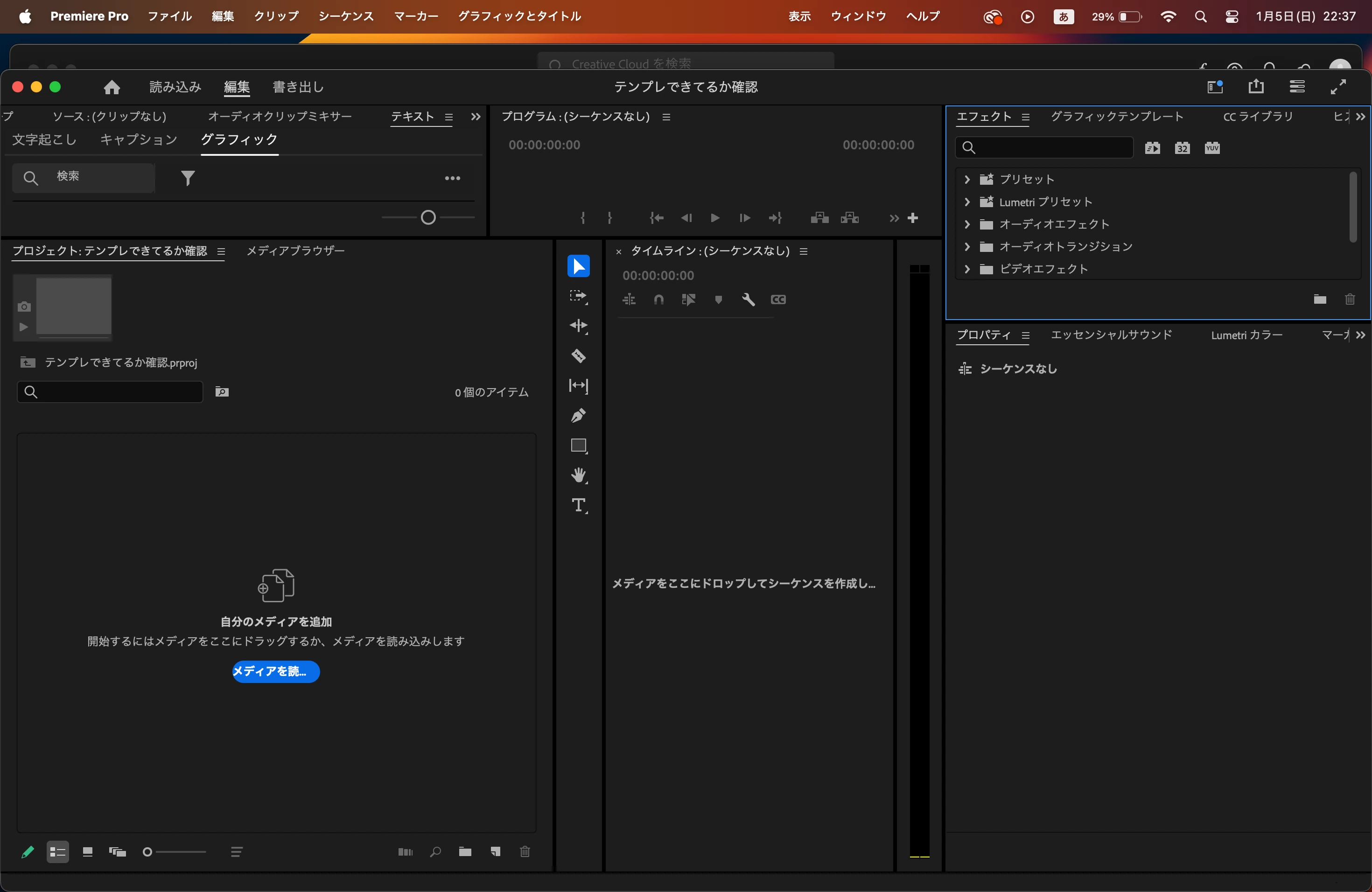Image resolution: width=1372 pixels, height=892 pixels.
Task: Select the Rectangle tool
Action: [578, 446]
